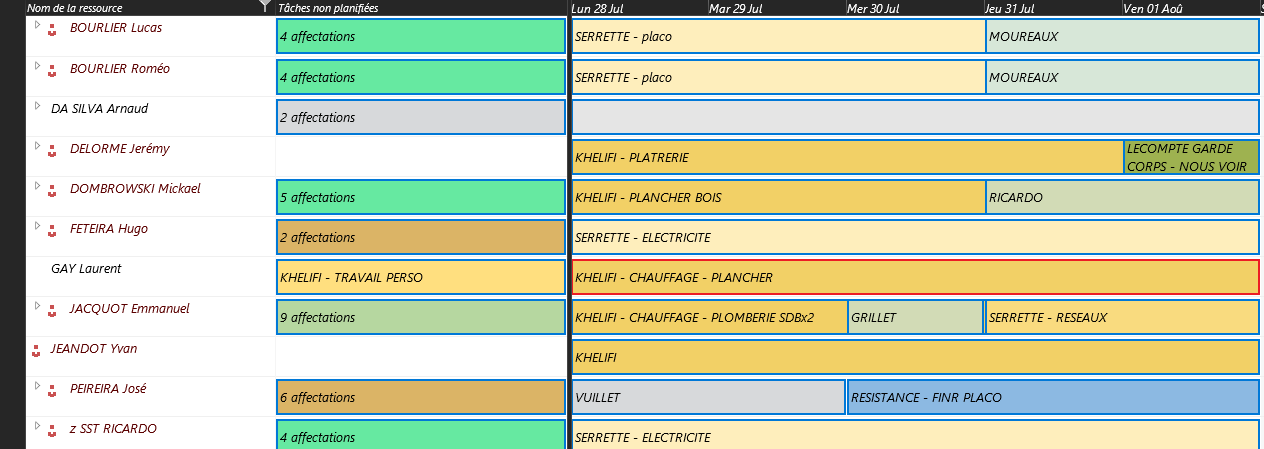Select the KHELIFI task for JEANDOT Yvan
This screenshot has height=449, width=1264.
point(915,357)
